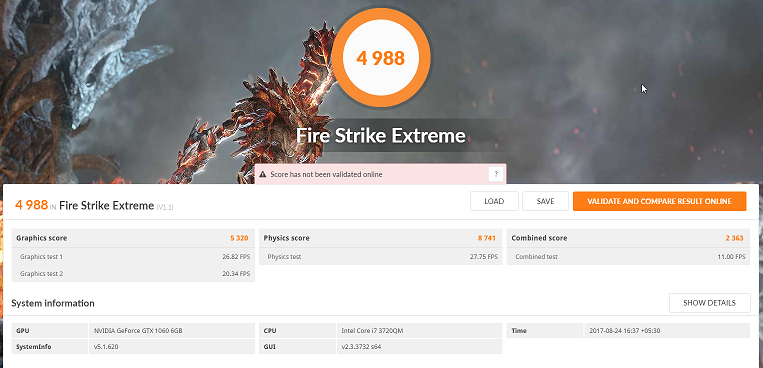Click the orange score circle showing 4 988

[x=381, y=58]
